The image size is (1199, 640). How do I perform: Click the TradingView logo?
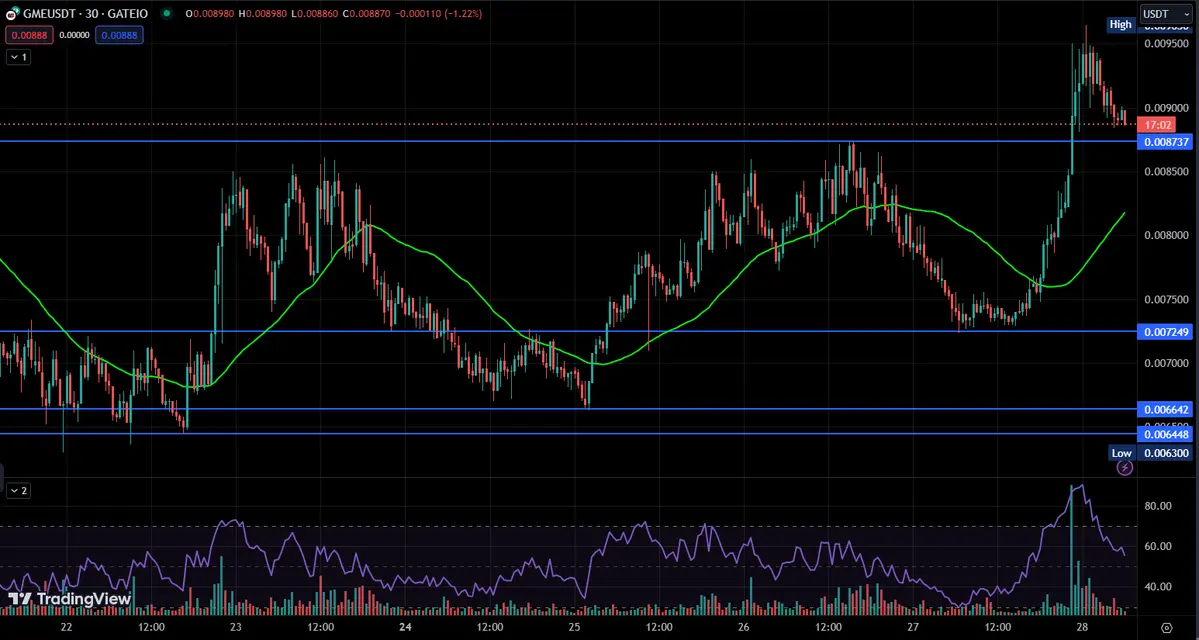click(70, 599)
